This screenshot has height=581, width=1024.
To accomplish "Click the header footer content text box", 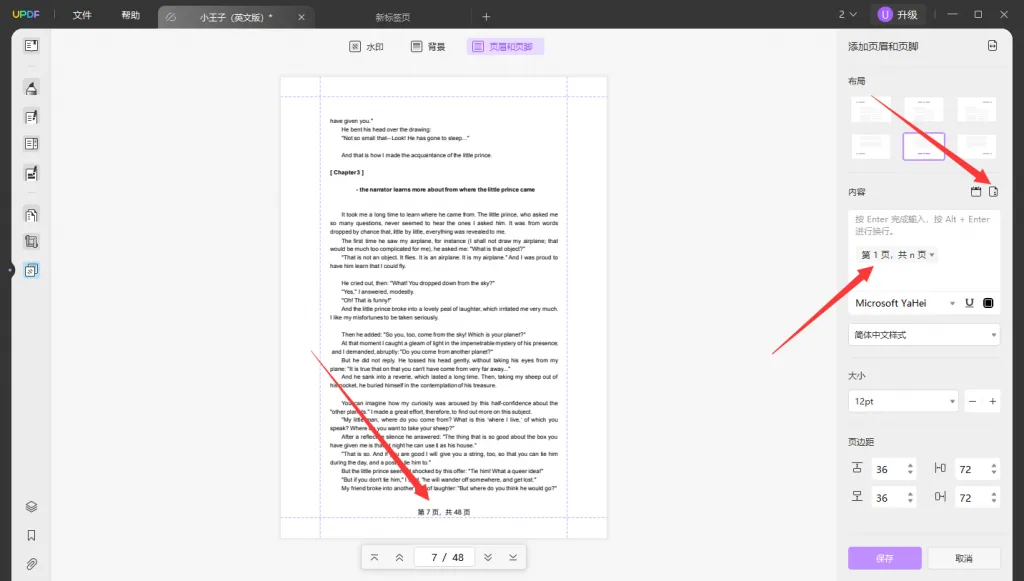I will point(924,250).
